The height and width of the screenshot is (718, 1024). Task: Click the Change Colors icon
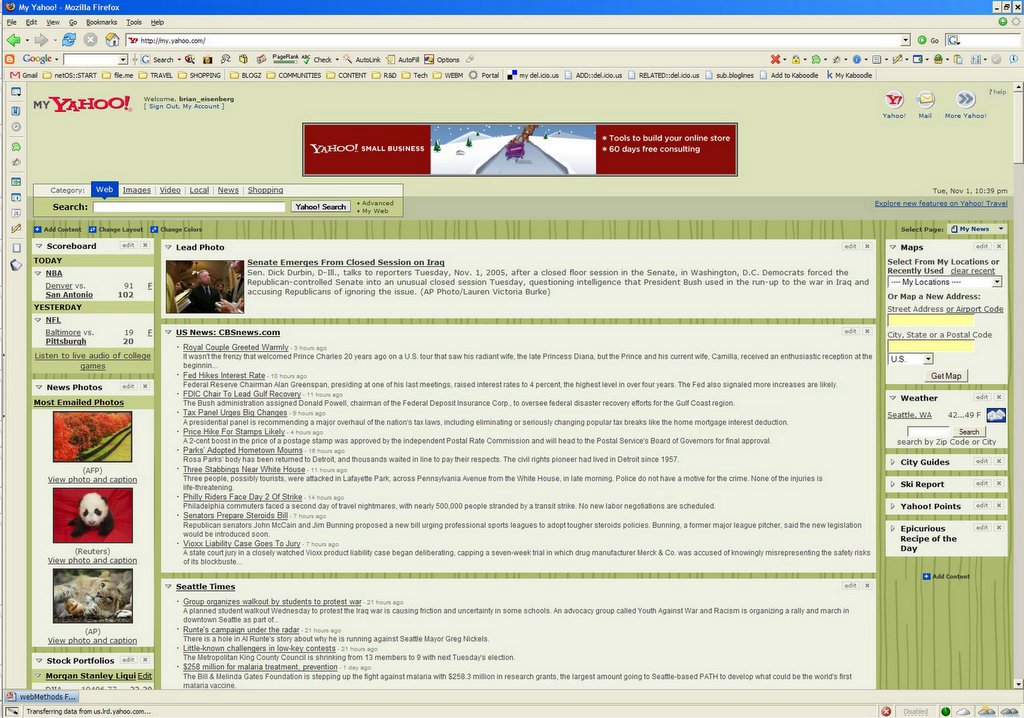tap(154, 229)
